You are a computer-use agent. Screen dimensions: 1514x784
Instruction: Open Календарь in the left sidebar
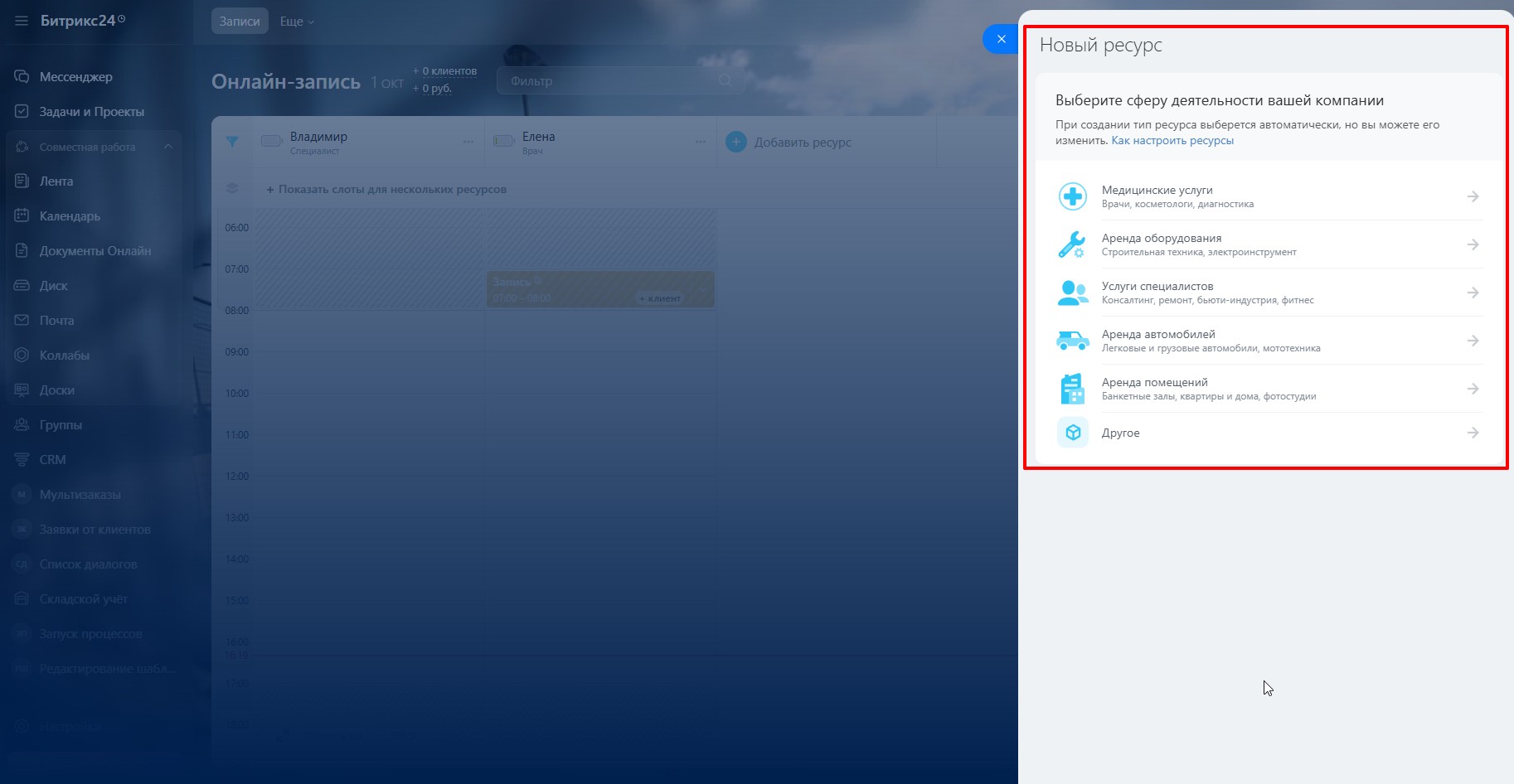coord(70,216)
